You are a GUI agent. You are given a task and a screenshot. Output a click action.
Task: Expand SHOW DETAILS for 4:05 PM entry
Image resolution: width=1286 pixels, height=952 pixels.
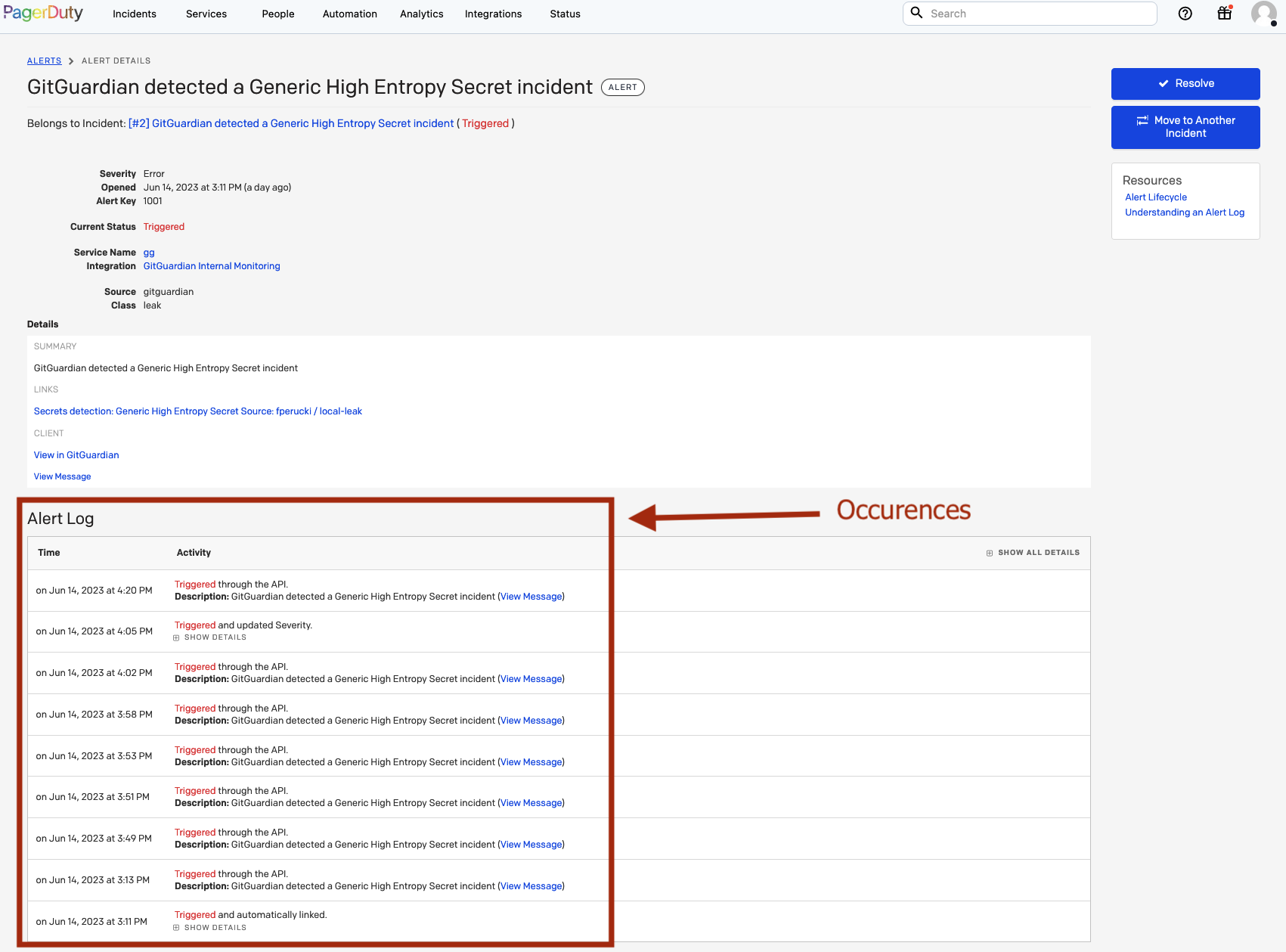coord(210,637)
